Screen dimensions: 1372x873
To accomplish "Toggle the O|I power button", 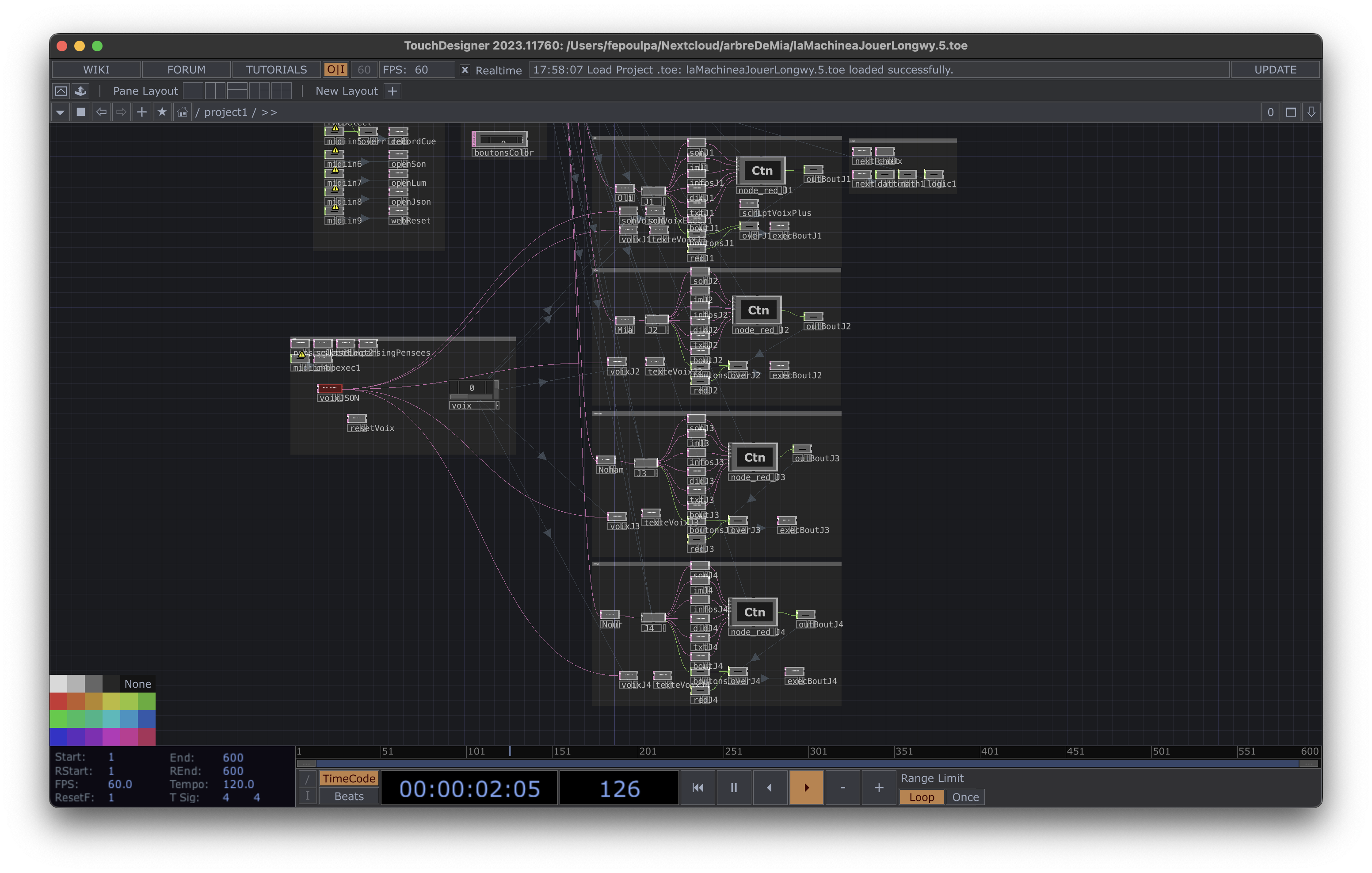I will tap(335, 69).
